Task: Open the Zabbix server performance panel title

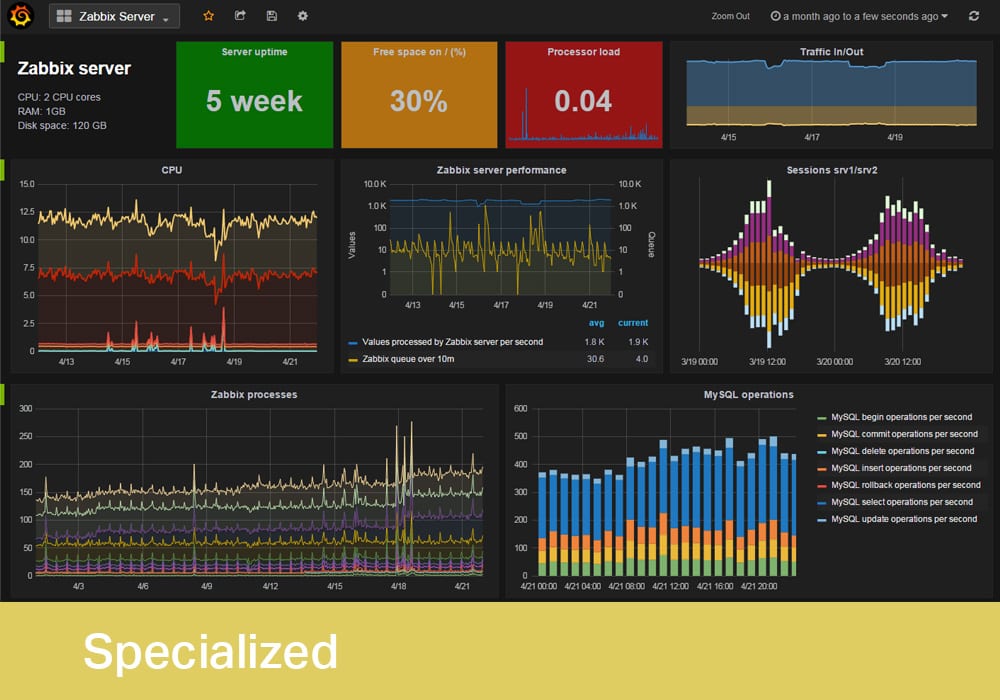Action: pyautogui.click(x=501, y=170)
